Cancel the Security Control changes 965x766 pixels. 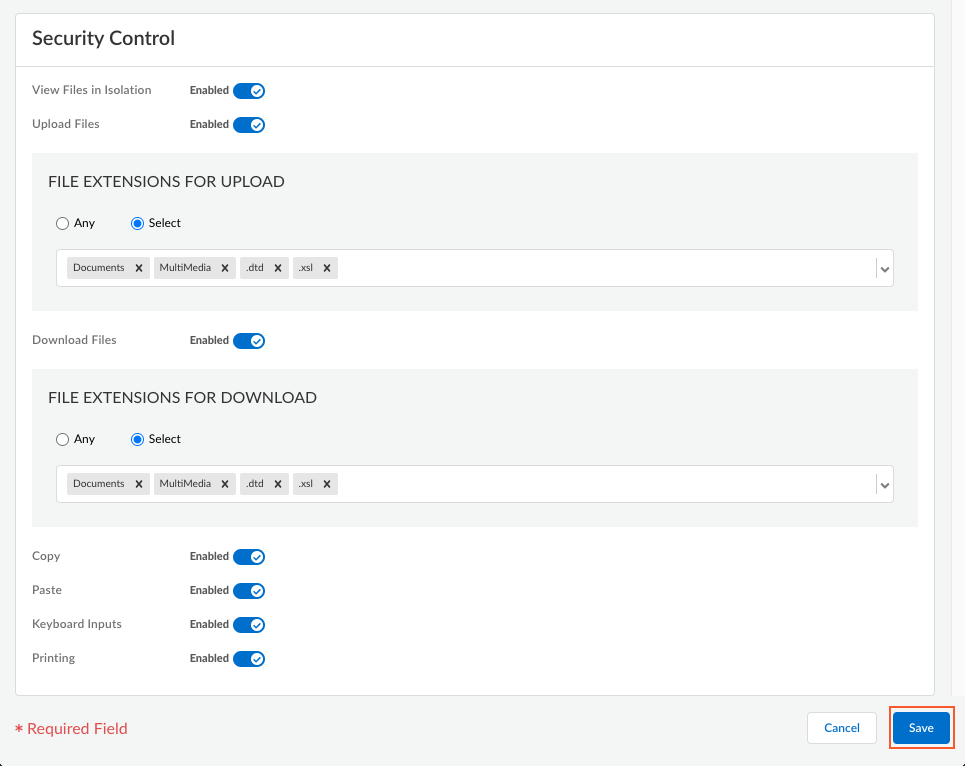pyautogui.click(x=841, y=728)
